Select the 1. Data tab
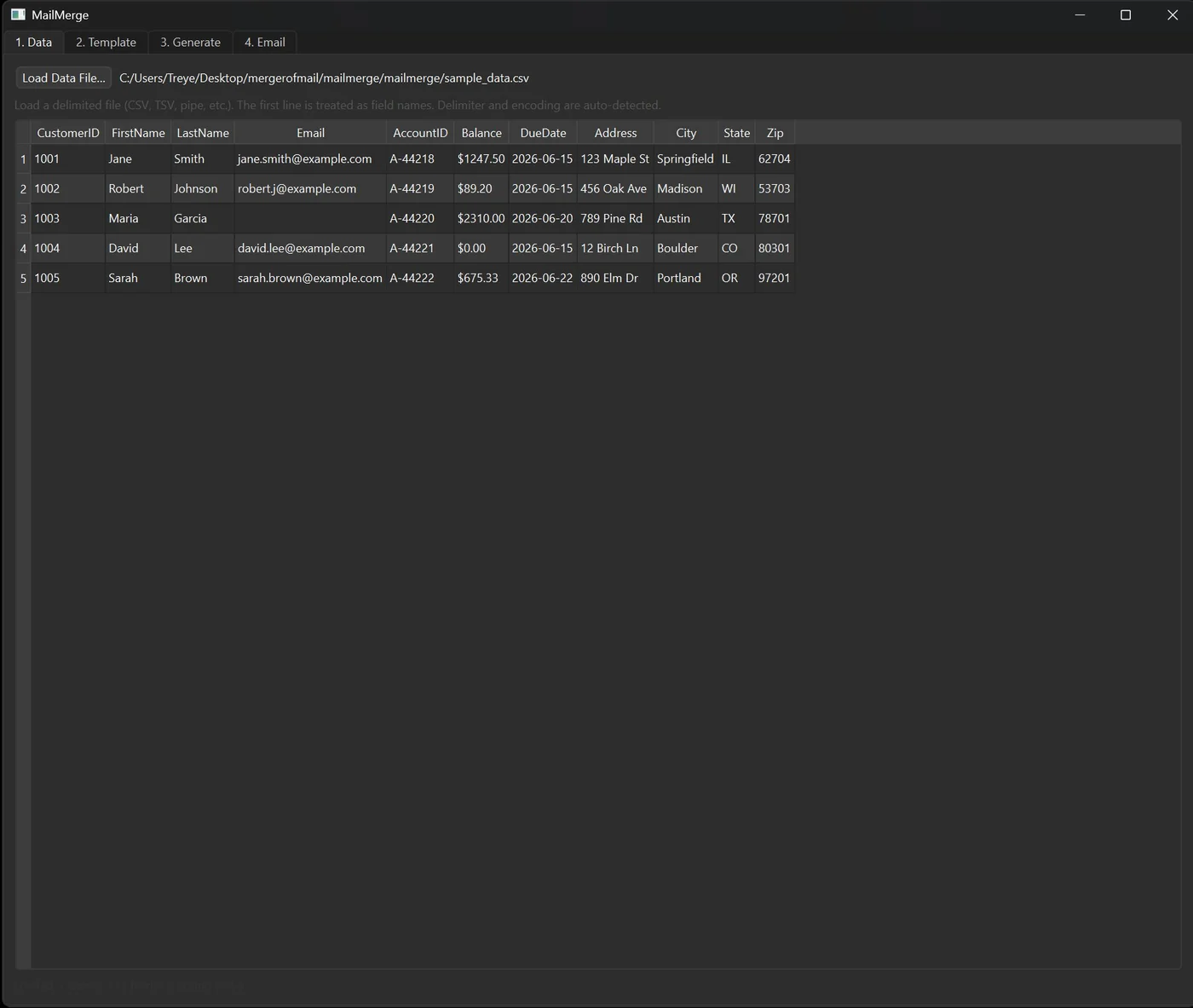This screenshot has width=1193, height=1008. click(34, 42)
